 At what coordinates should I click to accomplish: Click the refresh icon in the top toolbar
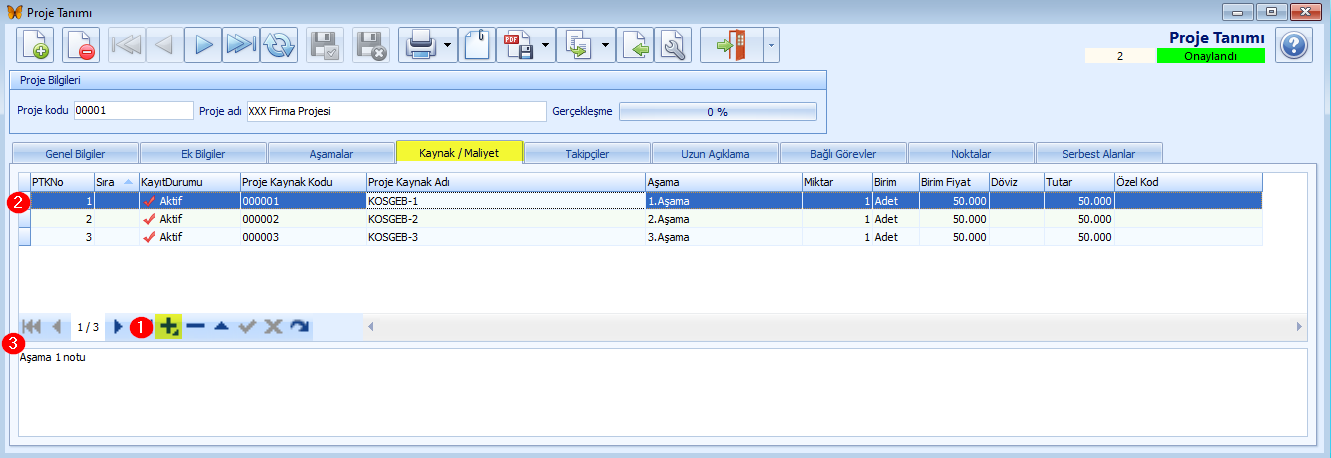tap(279, 45)
